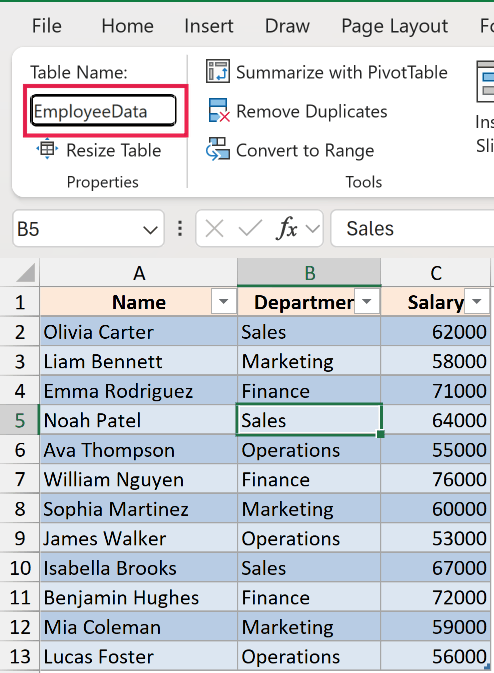Click cell containing Benjamin Hughes
Viewport: 494px width, 673px height.
pos(138,597)
